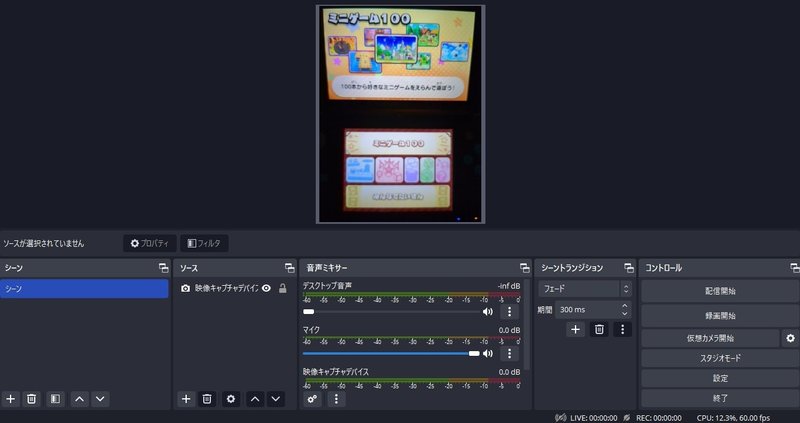Click 配信開始 to start streaming

(720, 291)
